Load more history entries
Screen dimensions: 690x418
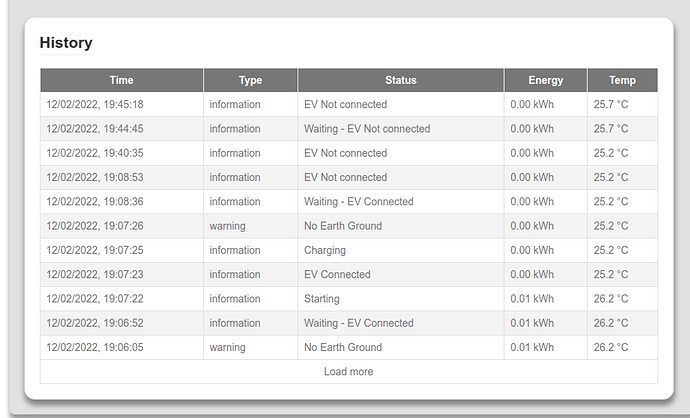point(349,371)
